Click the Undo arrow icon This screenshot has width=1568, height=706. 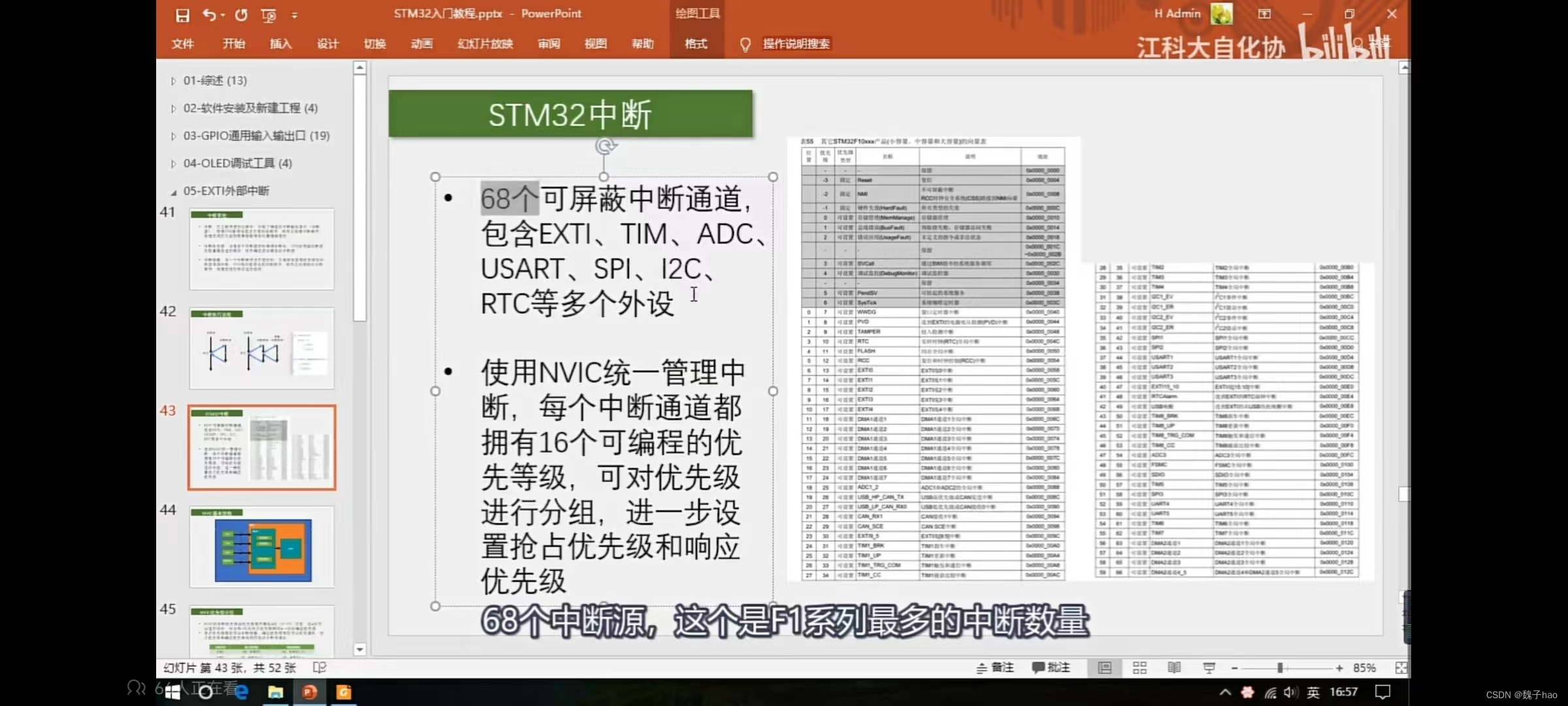(209, 14)
